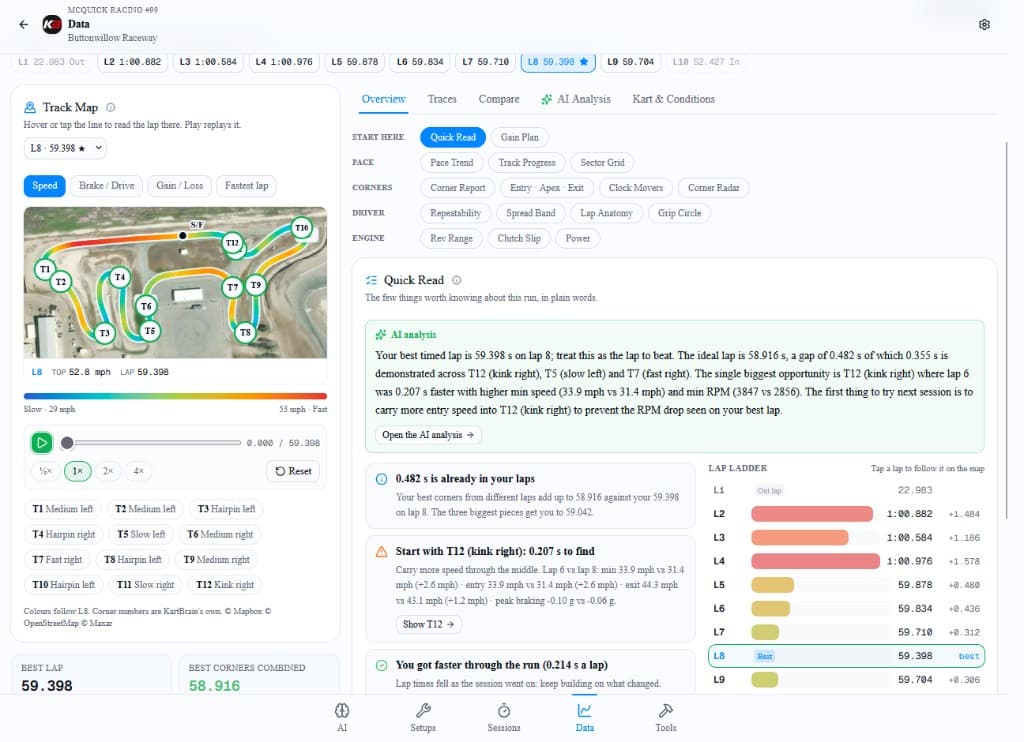This screenshot has height=742, width=1024.
Task: Click T4 marker on track map
Action: click(x=120, y=277)
